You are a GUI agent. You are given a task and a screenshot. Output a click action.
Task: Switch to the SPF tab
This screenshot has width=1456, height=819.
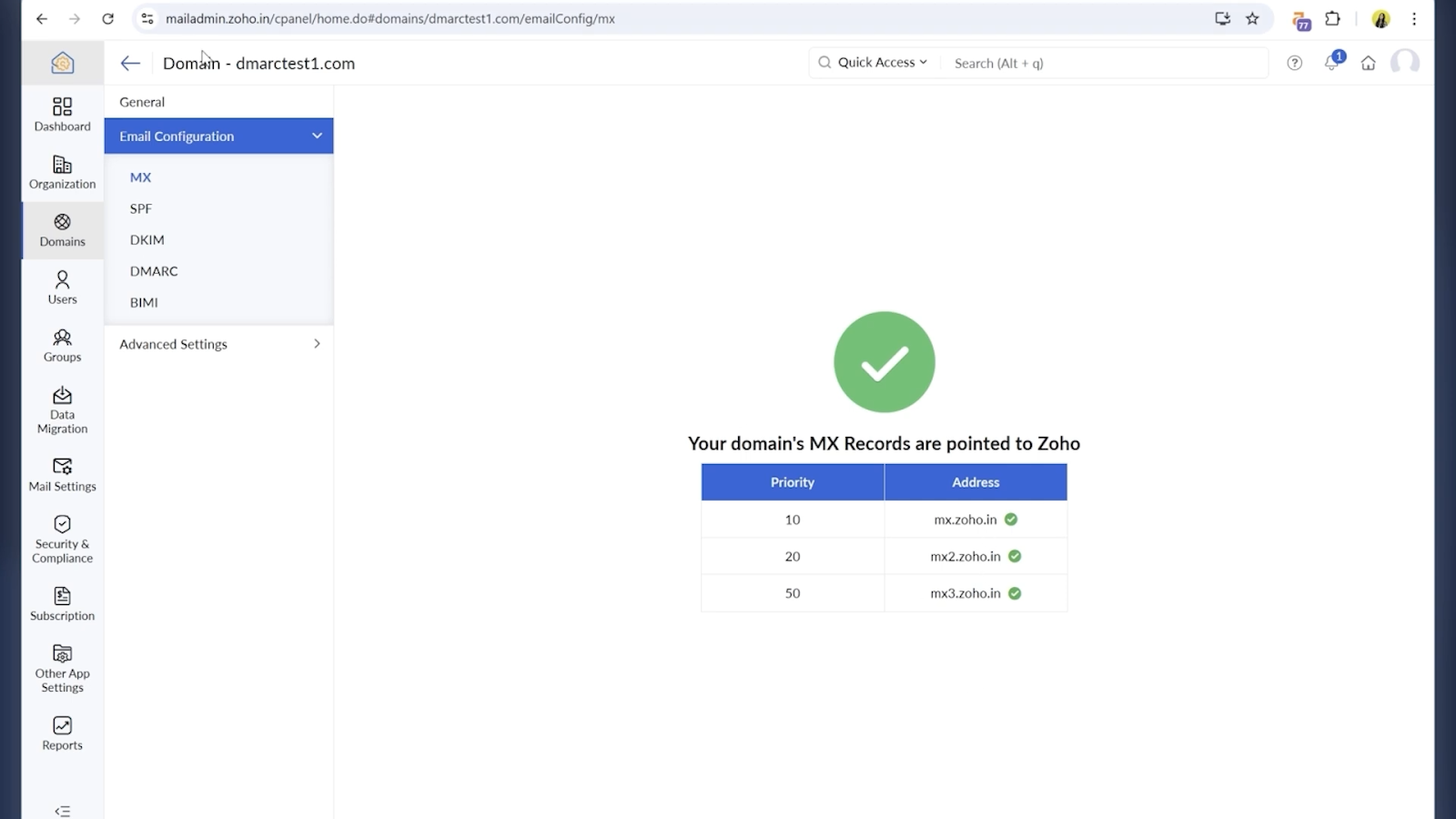(x=140, y=208)
